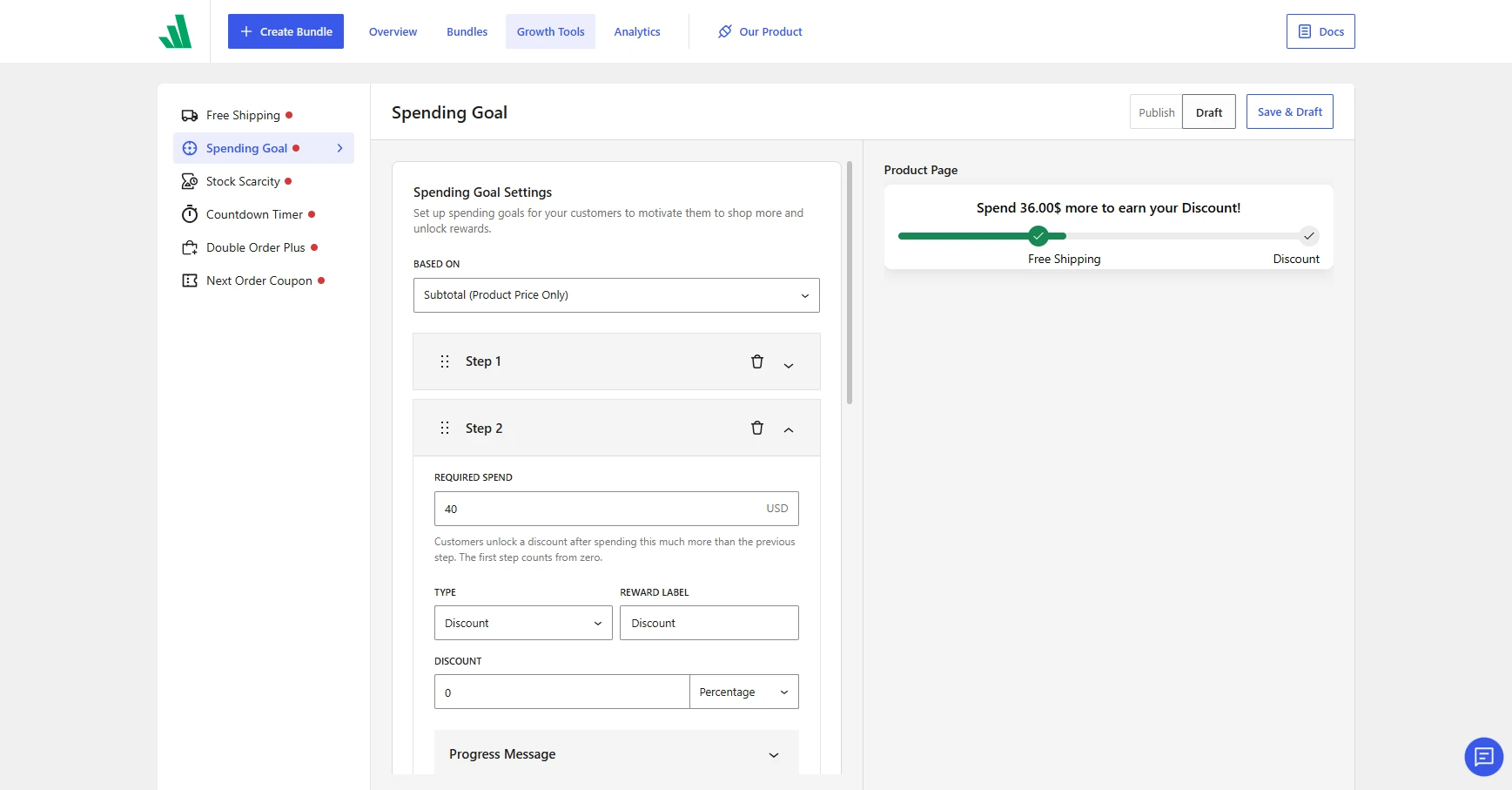This screenshot has width=1512, height=790.
Task: Select Next Order Coupon in sidebar
Action: [x=264, y=280]
